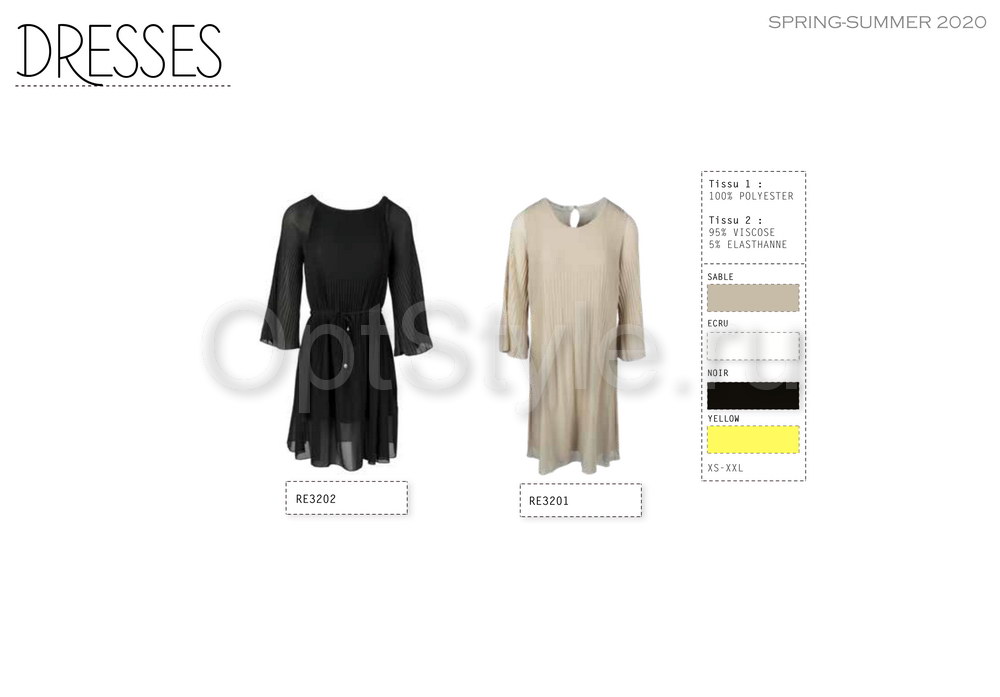
Task: Click the 95% VISCOSE composition text
Action: click(742, 232)
